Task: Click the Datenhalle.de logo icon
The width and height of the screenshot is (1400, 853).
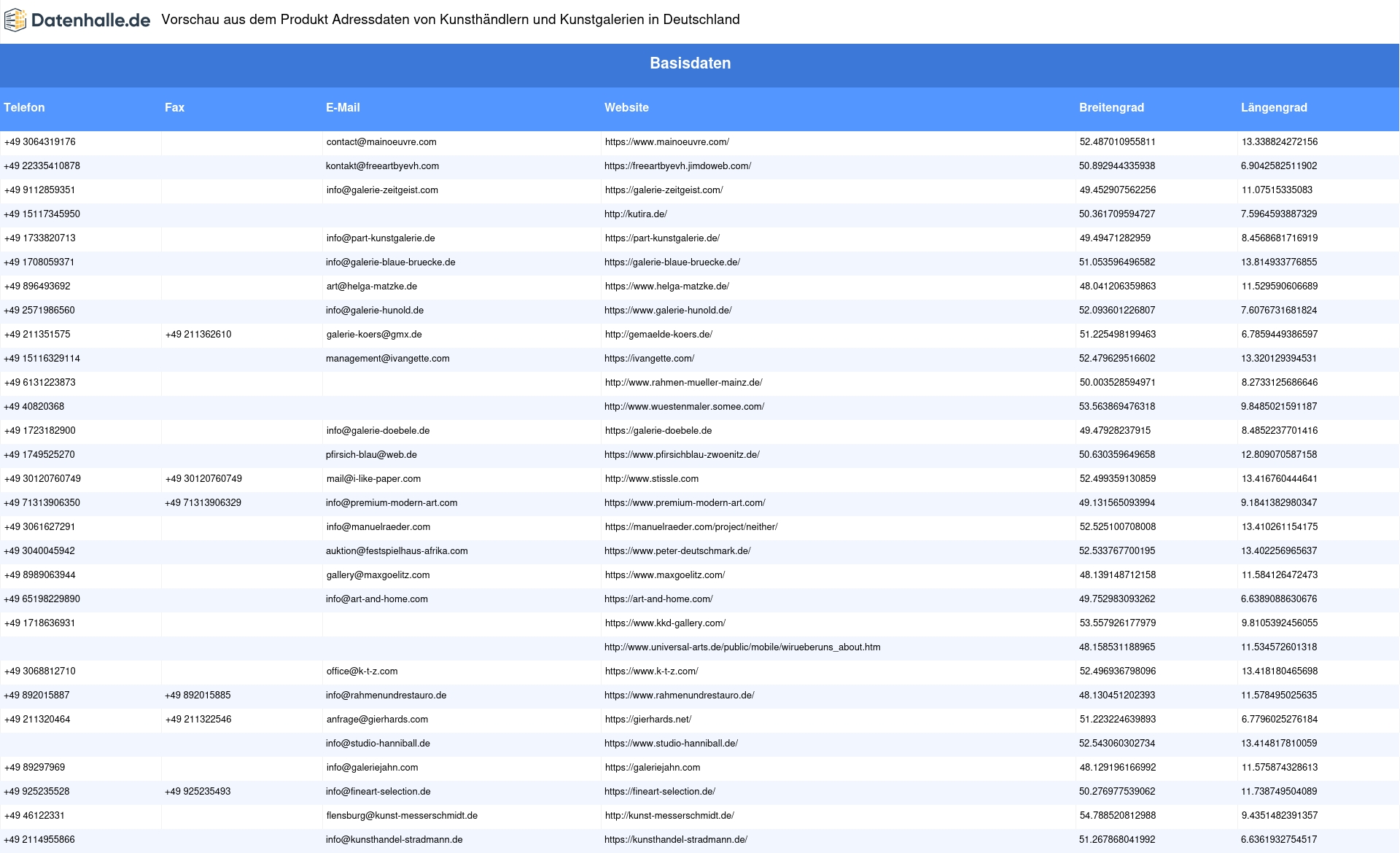Action: coord(15,20)
